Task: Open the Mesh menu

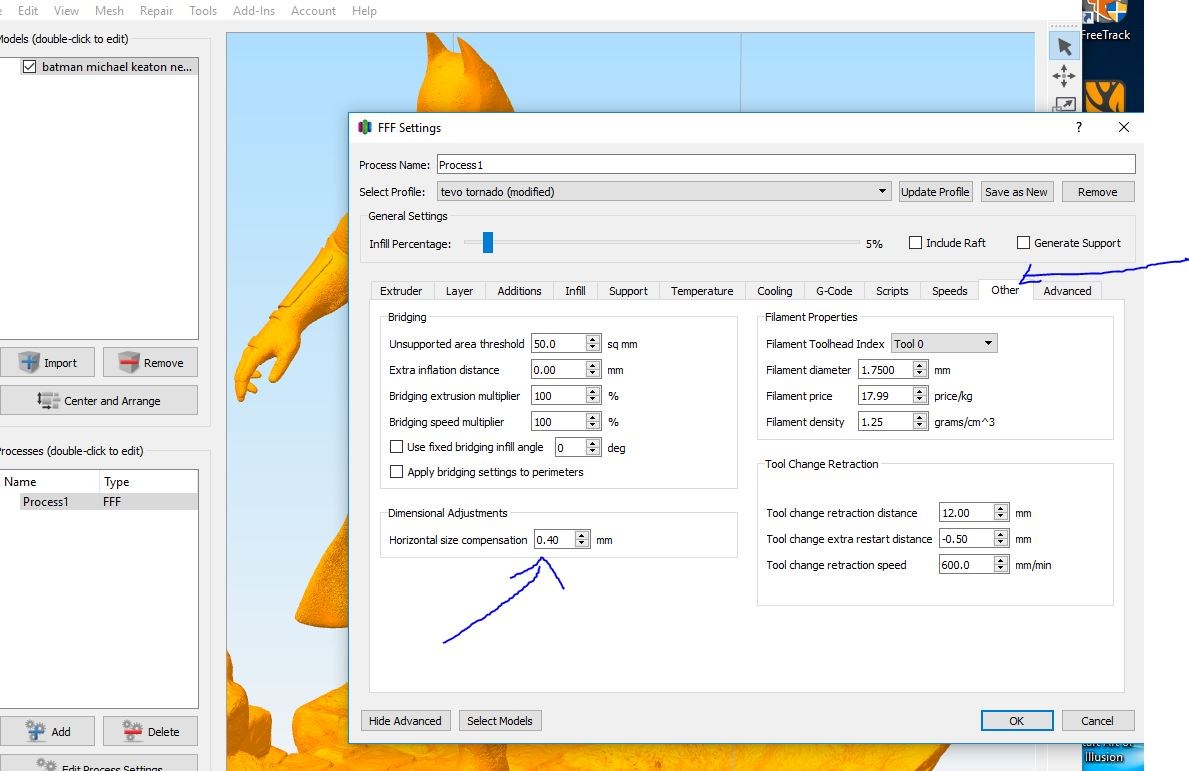Action: pyautogui.click(x=109, y=11)
